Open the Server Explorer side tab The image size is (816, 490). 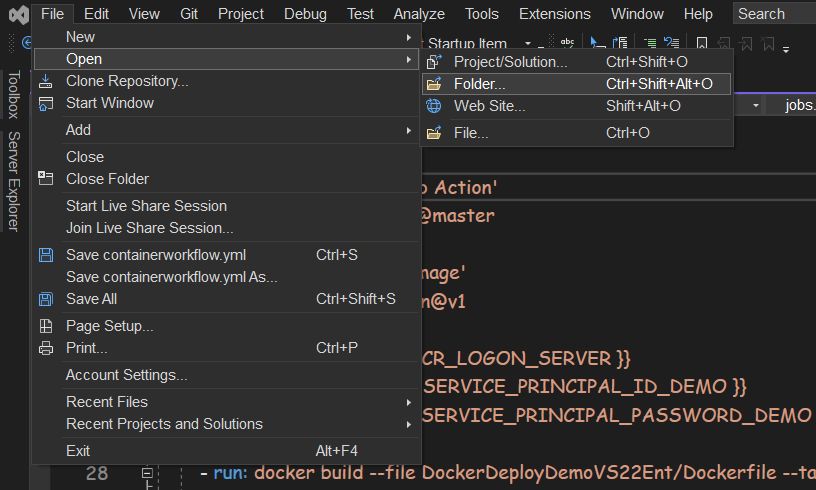[x=13, y=180]
